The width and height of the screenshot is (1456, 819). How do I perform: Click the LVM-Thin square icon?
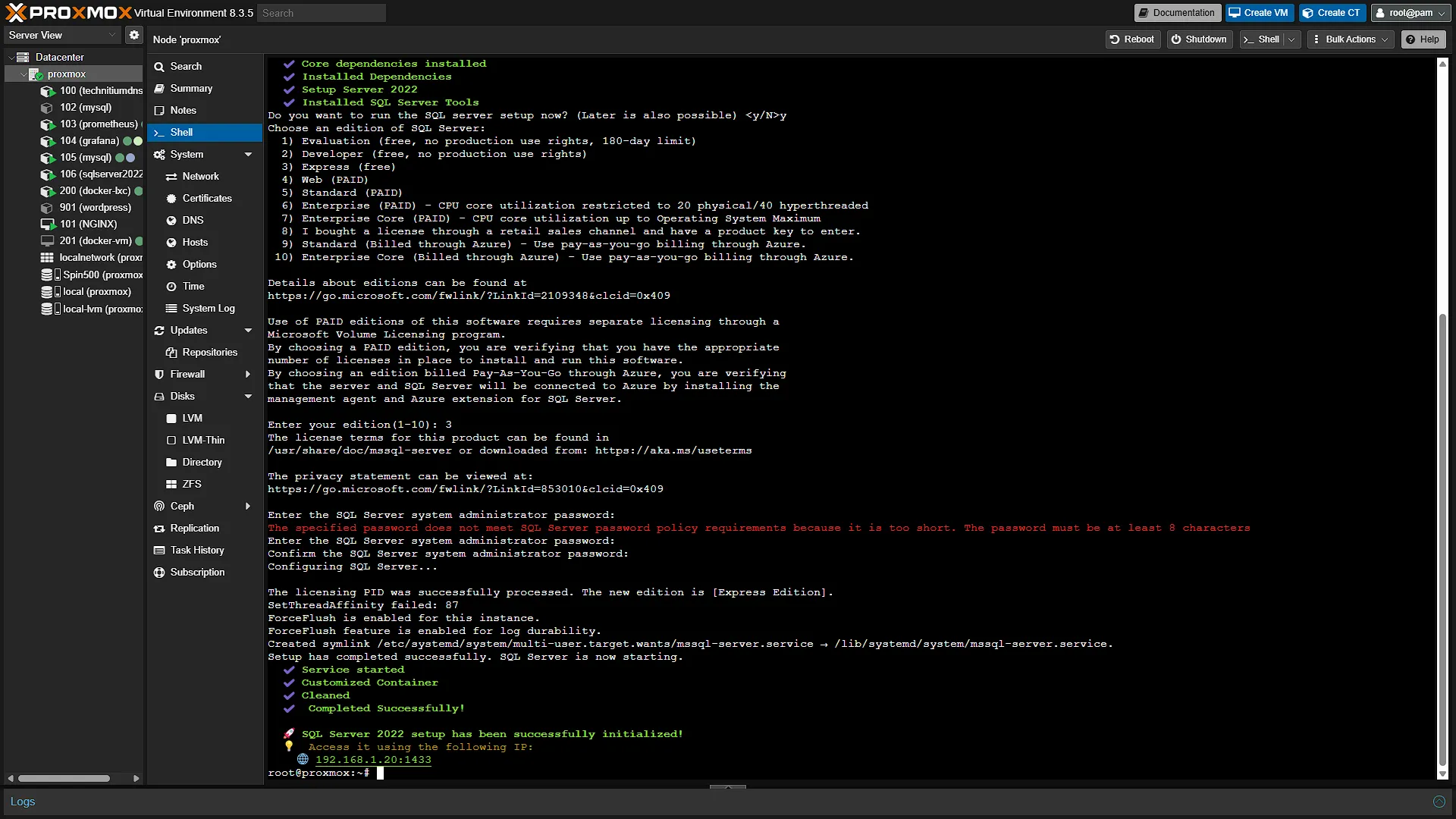[x=171, y=440]
